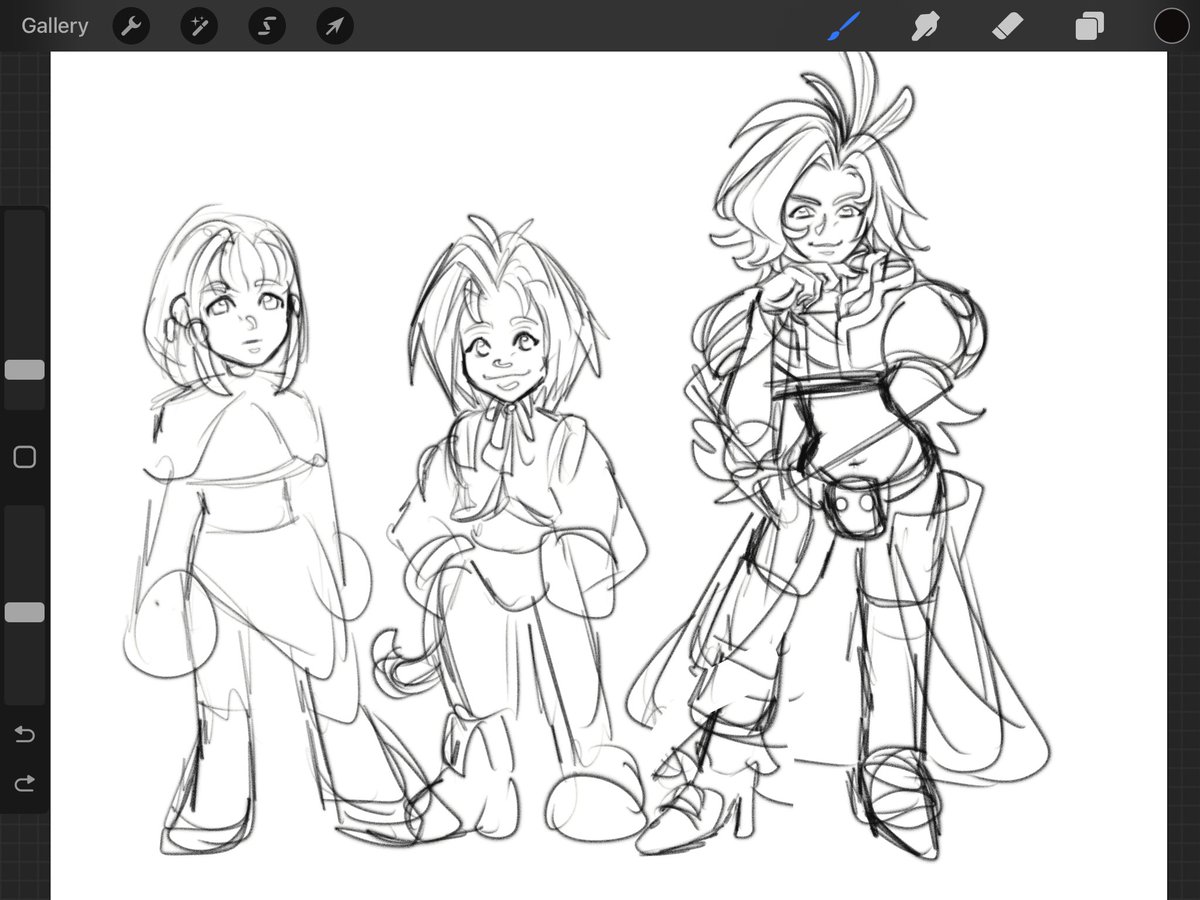Click the brush opacity slider handle

click(x=25, y=613)
